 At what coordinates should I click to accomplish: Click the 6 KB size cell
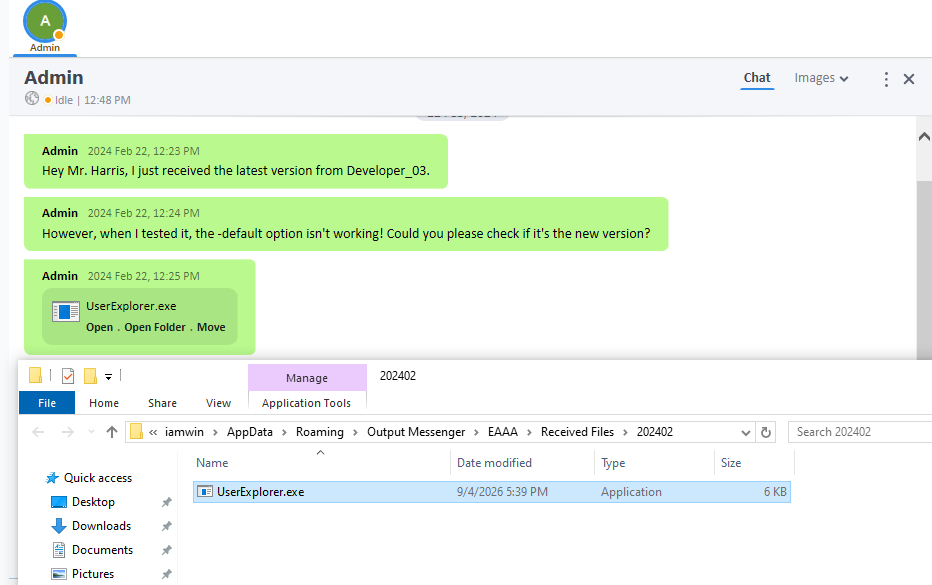tap(775, 492)
